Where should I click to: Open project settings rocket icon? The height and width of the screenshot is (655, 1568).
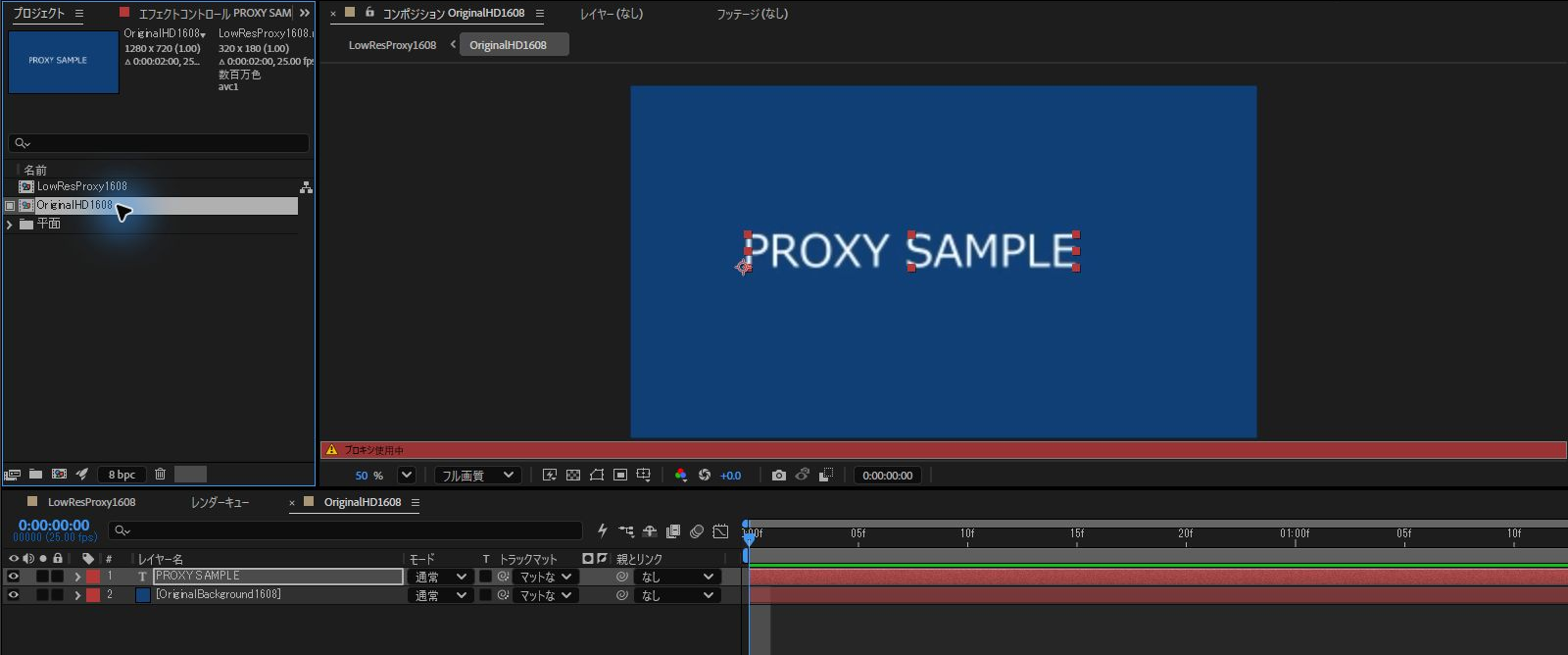pos(82,475)
